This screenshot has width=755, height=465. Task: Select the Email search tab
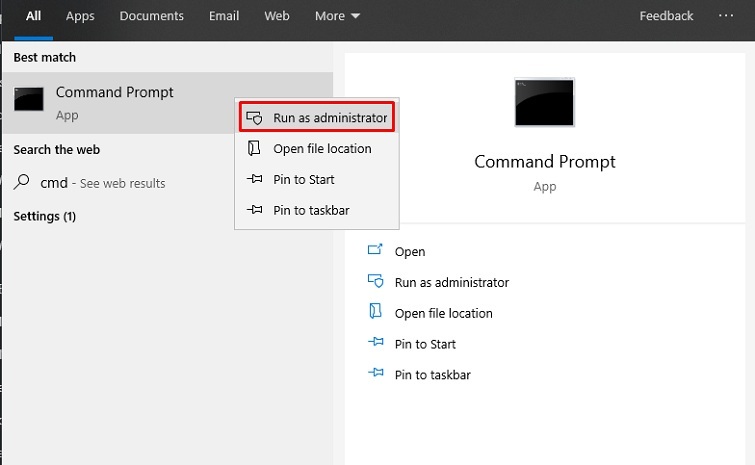224,16
